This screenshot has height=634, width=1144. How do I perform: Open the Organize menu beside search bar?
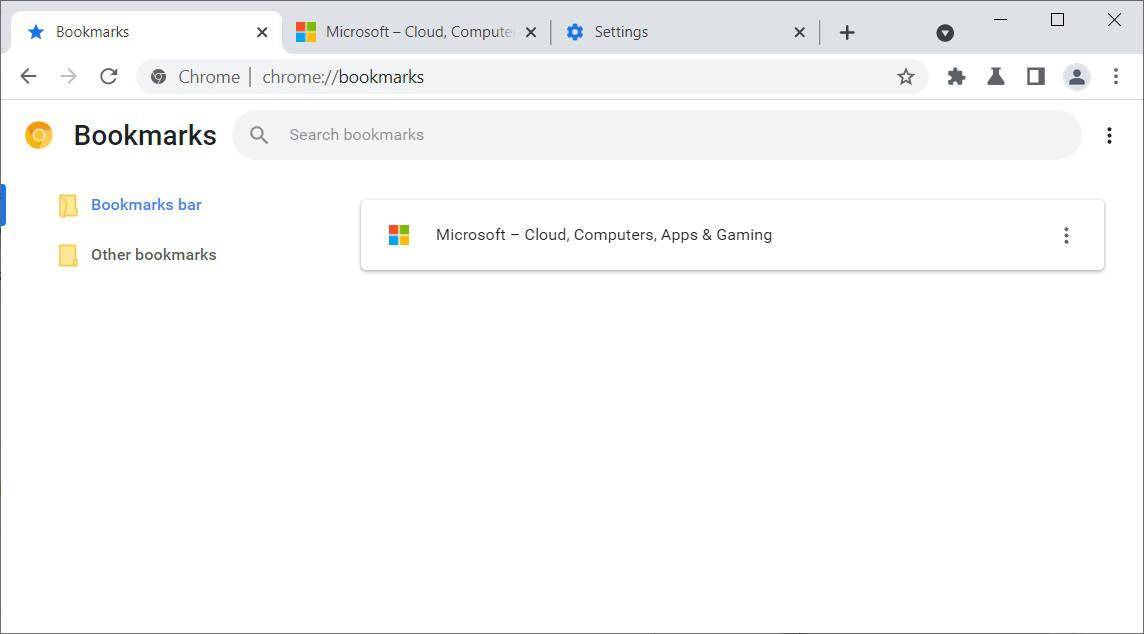1109,135
